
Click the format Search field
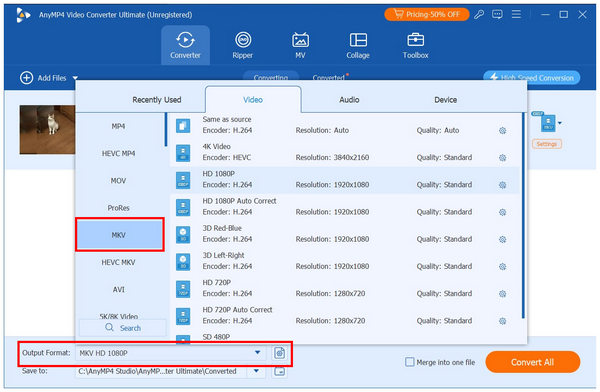point(123,328)
